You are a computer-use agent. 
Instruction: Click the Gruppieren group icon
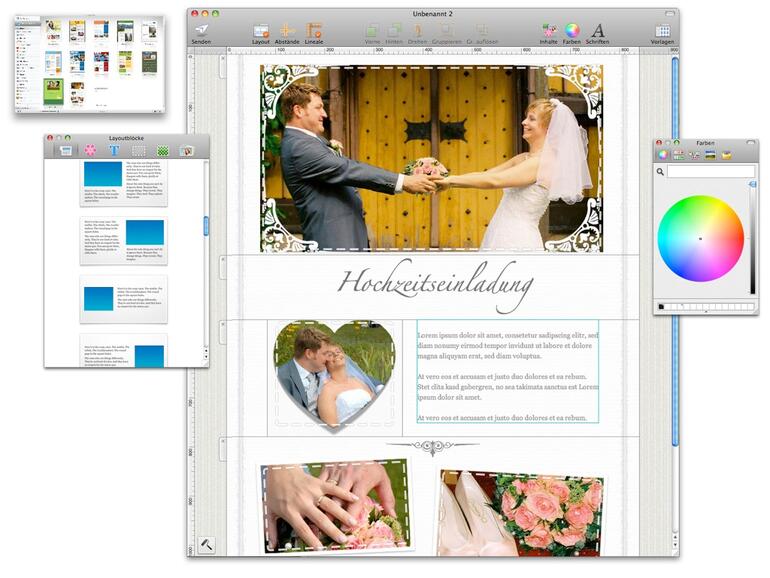click(x=446, y=31)
